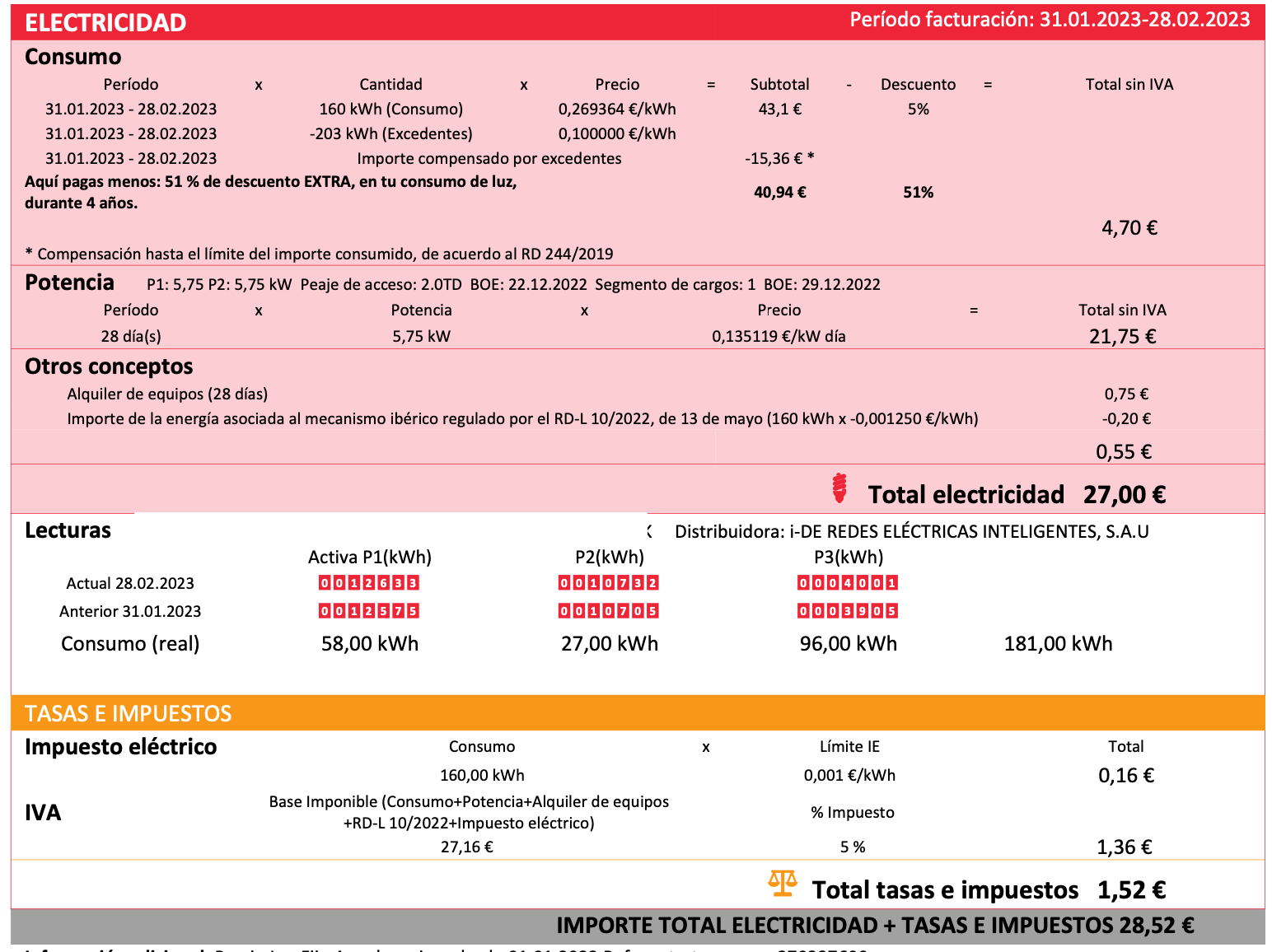1272x952 pixels.
Task: Click the 160 kWh (Consumo) quantity
Action: click(x=391, y=109)
